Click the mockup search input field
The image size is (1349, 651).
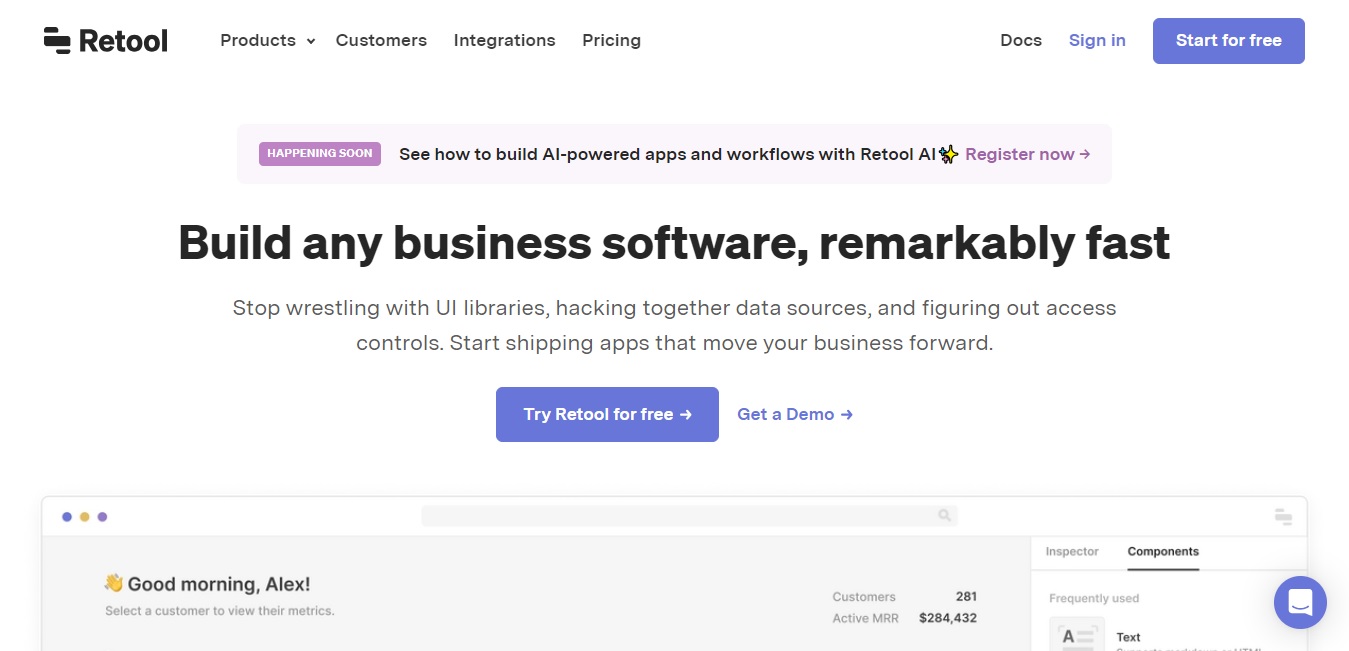coord(689,516)
